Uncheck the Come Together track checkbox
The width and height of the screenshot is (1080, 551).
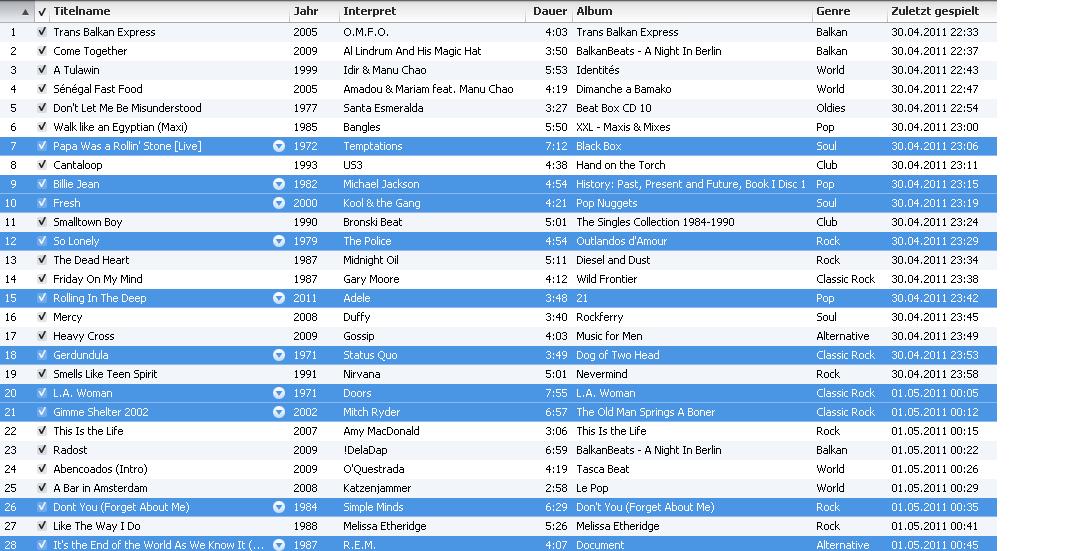coord(42,51)
